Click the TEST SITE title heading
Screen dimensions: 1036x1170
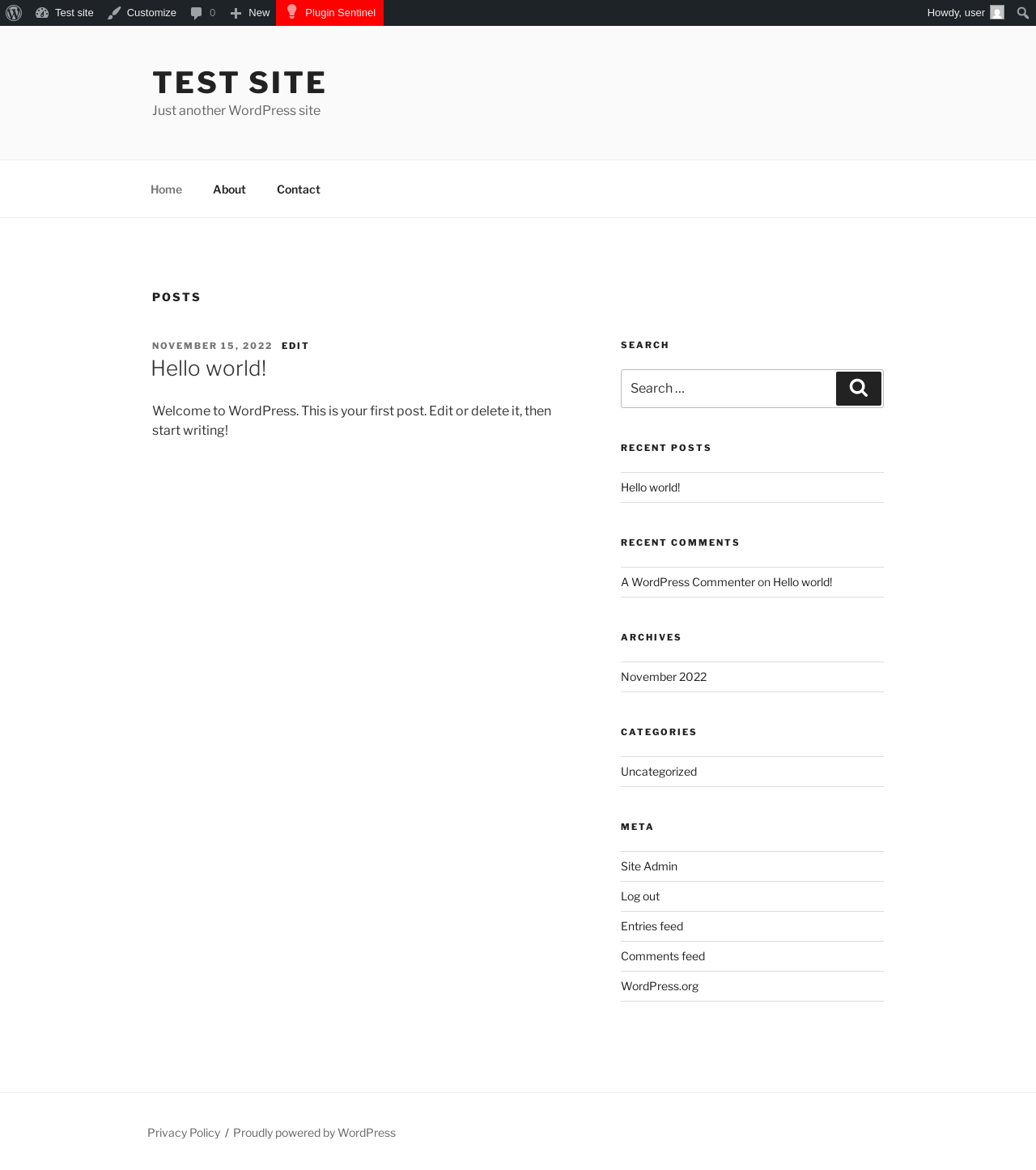[239, 83]
